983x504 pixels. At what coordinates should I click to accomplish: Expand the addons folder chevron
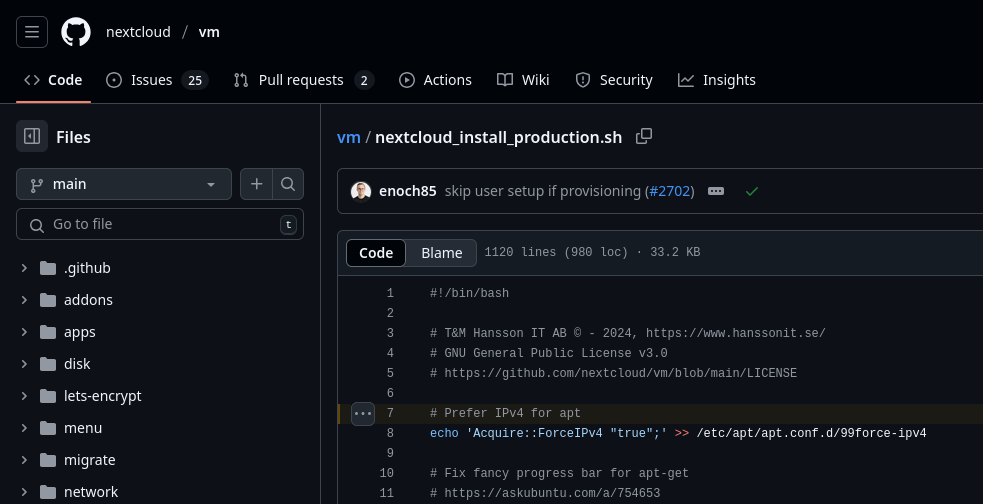point(24,300)
